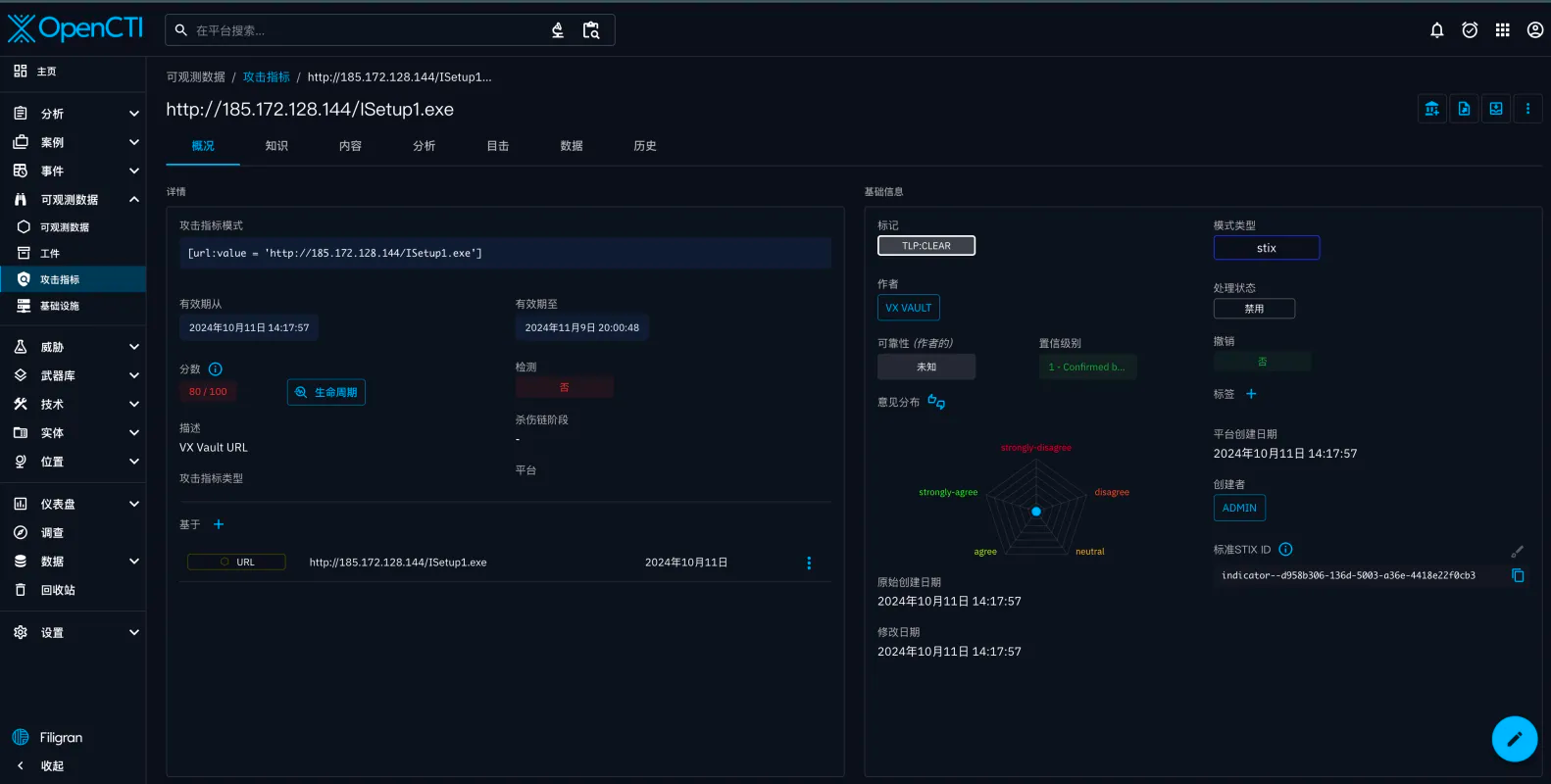
Task: Open the URL row three-dot menu
Action: [809, 563]
